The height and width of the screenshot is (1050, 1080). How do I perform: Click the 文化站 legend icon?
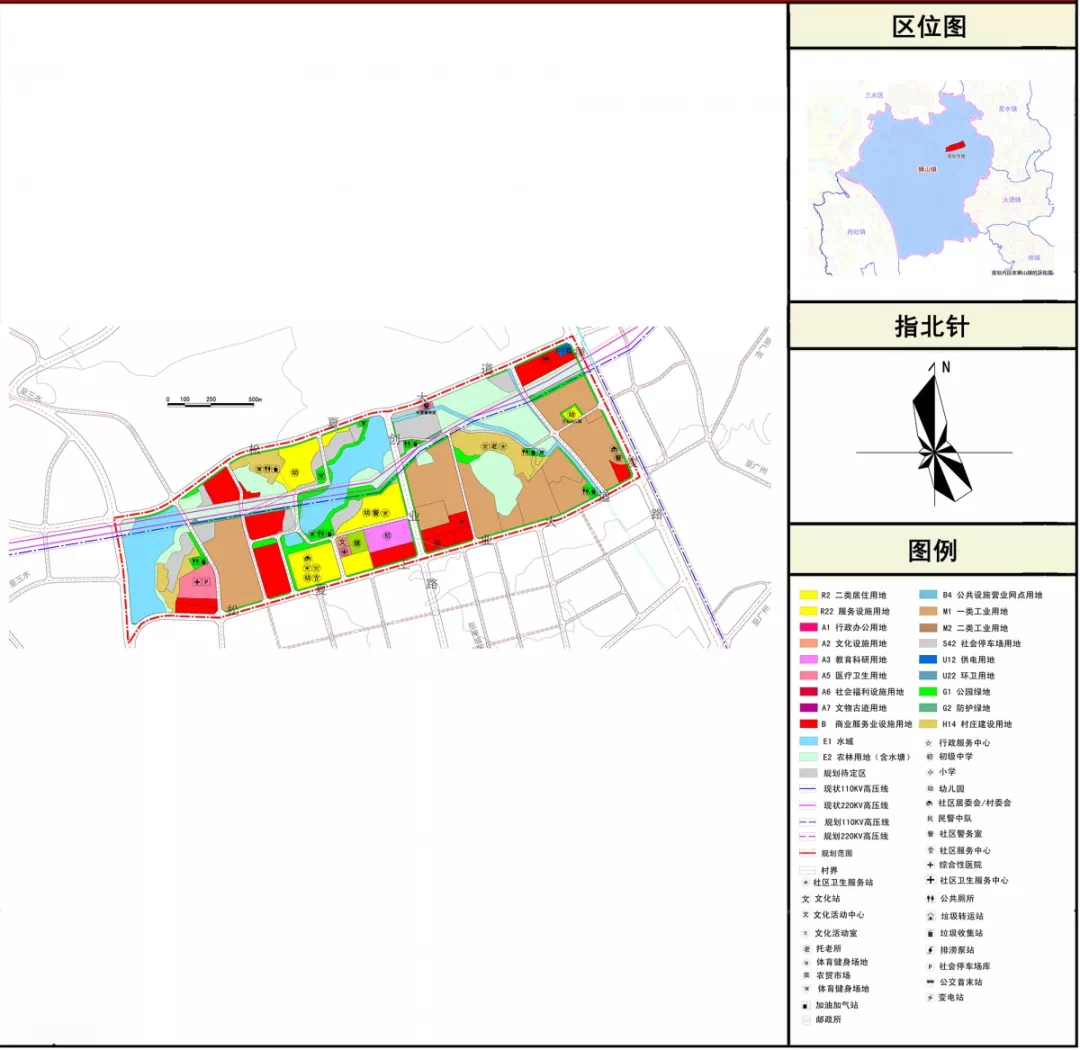[x=805, y=898]
